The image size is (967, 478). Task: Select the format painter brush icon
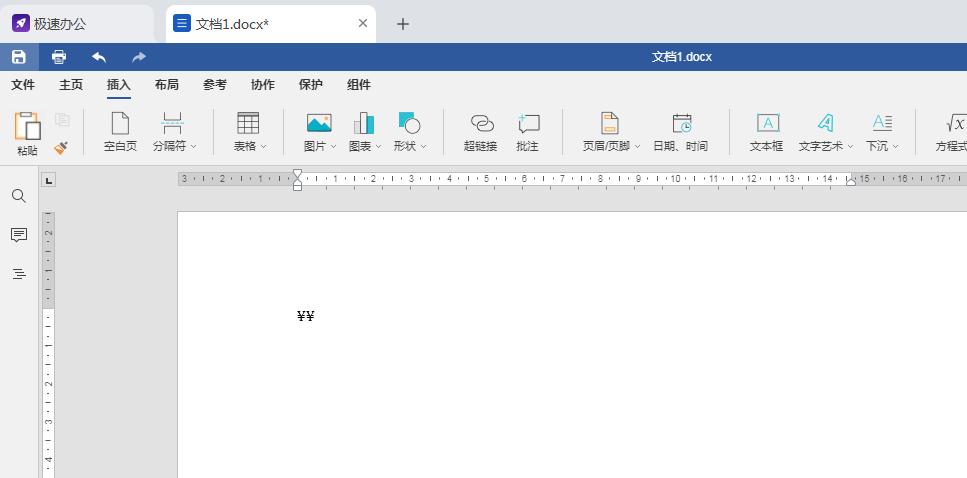[61, 147]
